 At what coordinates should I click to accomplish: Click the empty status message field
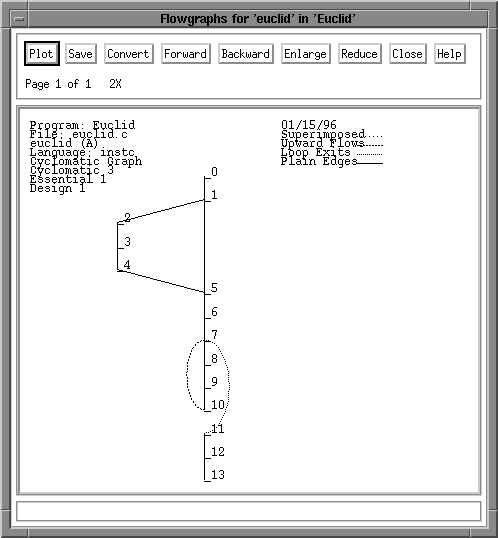tap(248, 511)
